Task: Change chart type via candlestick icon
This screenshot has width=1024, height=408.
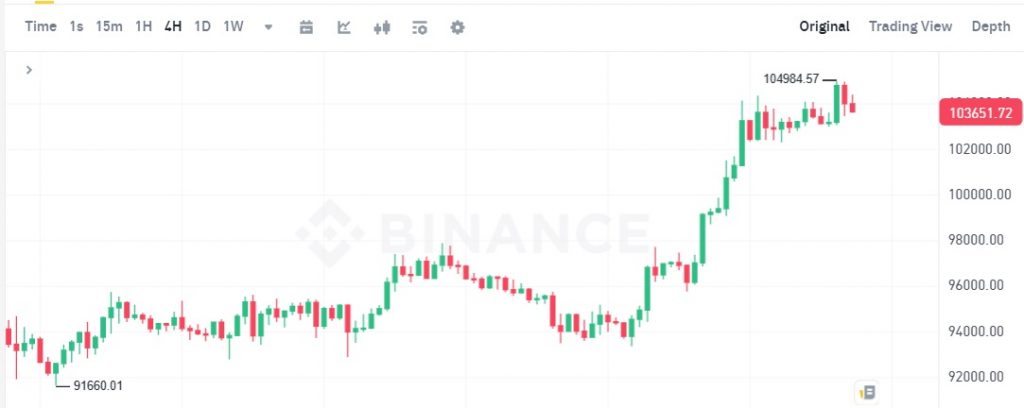Action: pos(382,27)
